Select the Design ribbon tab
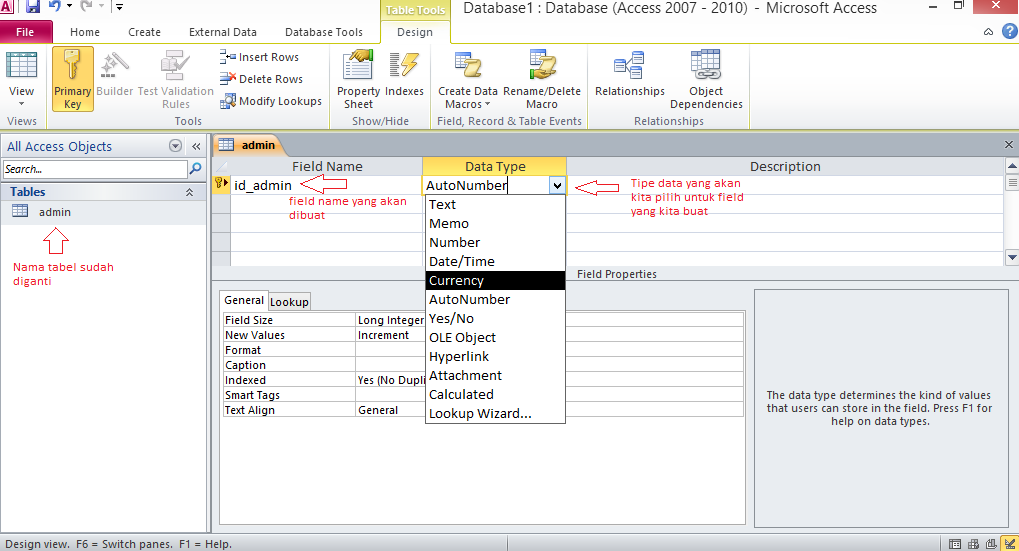This screenshot has height=551, width=1019. 415,32
